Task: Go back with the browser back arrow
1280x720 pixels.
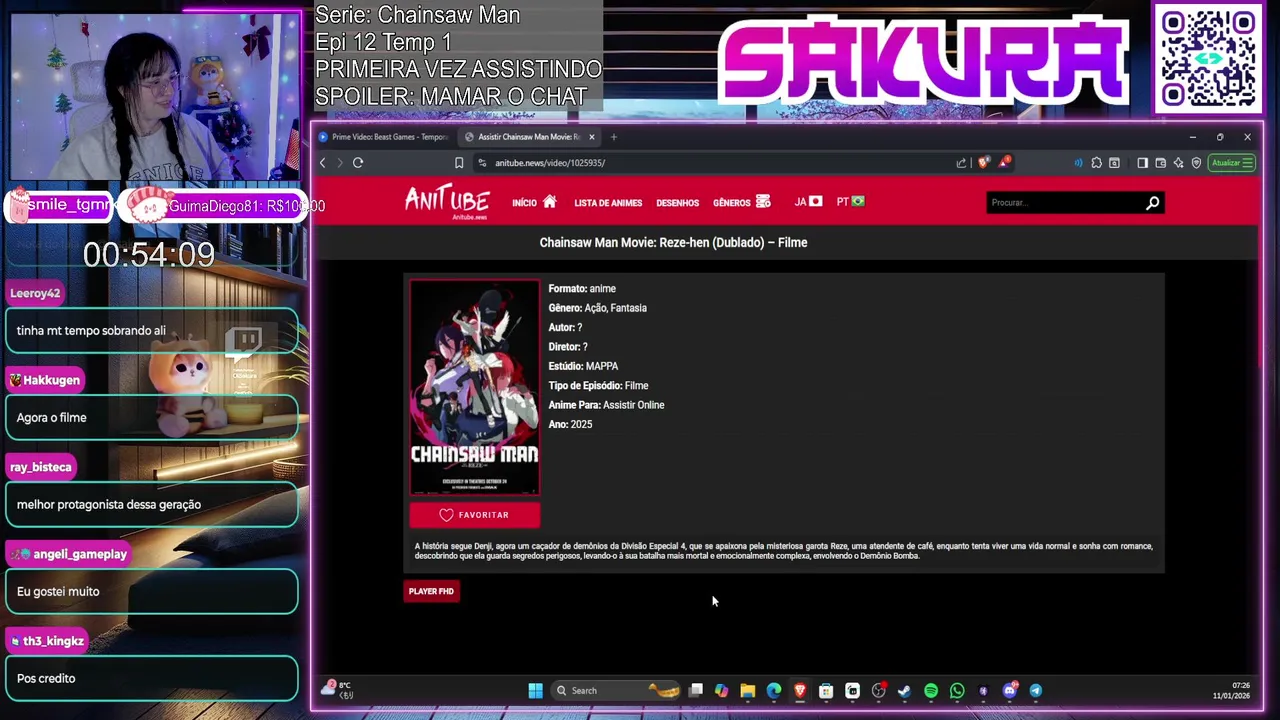Action: [x=322, y=163]
